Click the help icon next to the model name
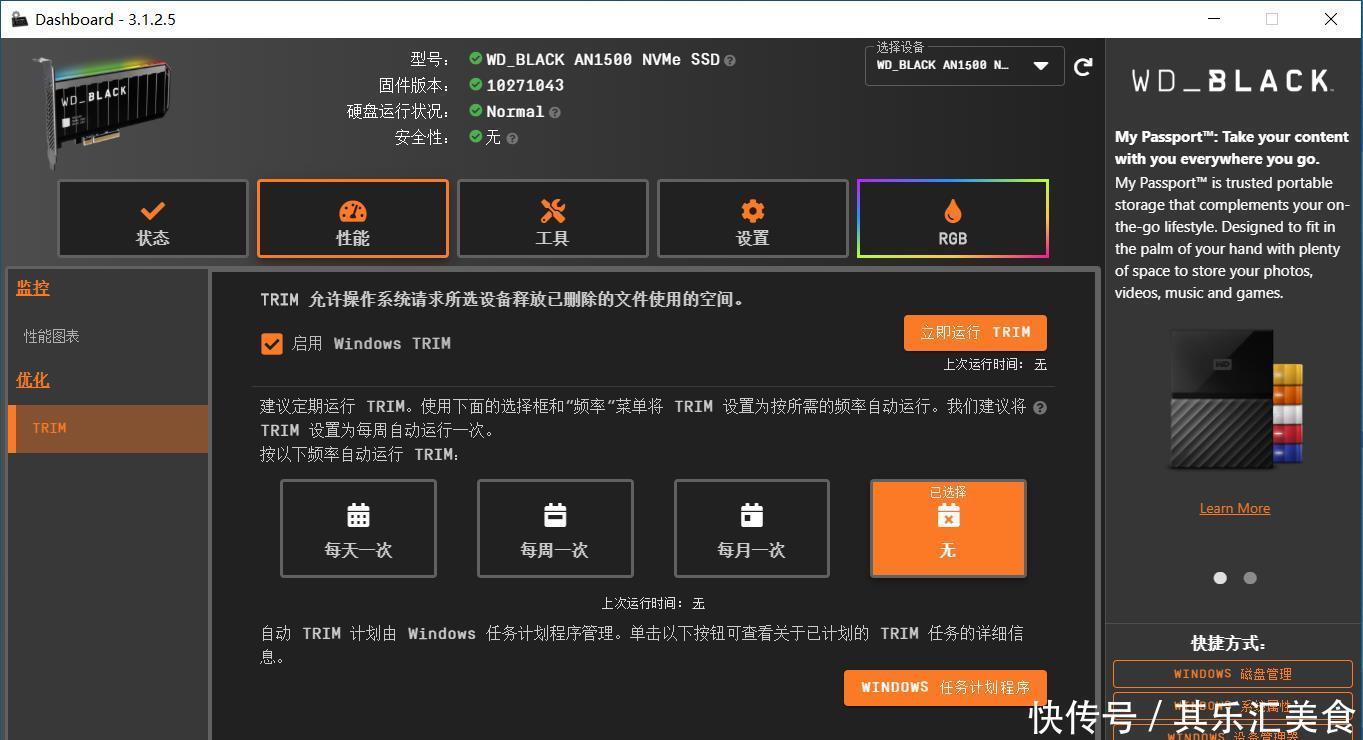Image resolution: width=1363 pixels, height=740 pixels. 730,61
